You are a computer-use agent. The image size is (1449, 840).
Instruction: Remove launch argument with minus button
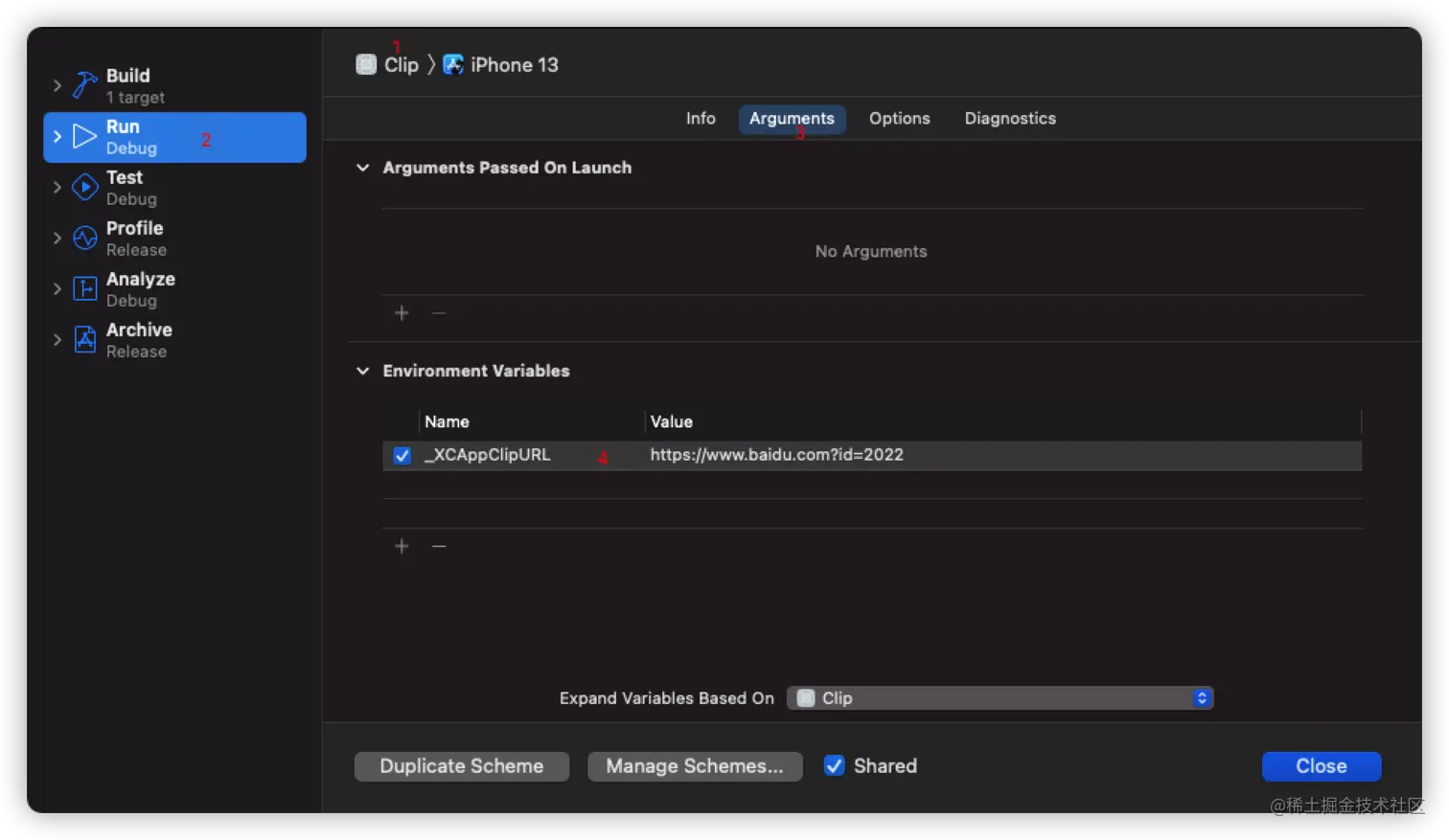439,313
